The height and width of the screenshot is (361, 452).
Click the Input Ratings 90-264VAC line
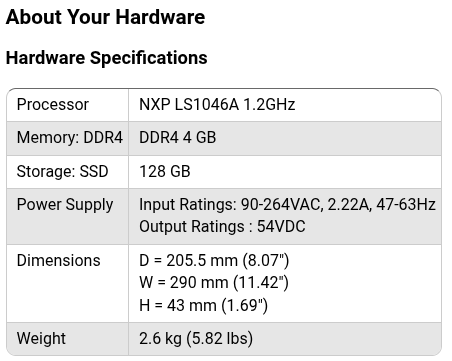(287, 205)
